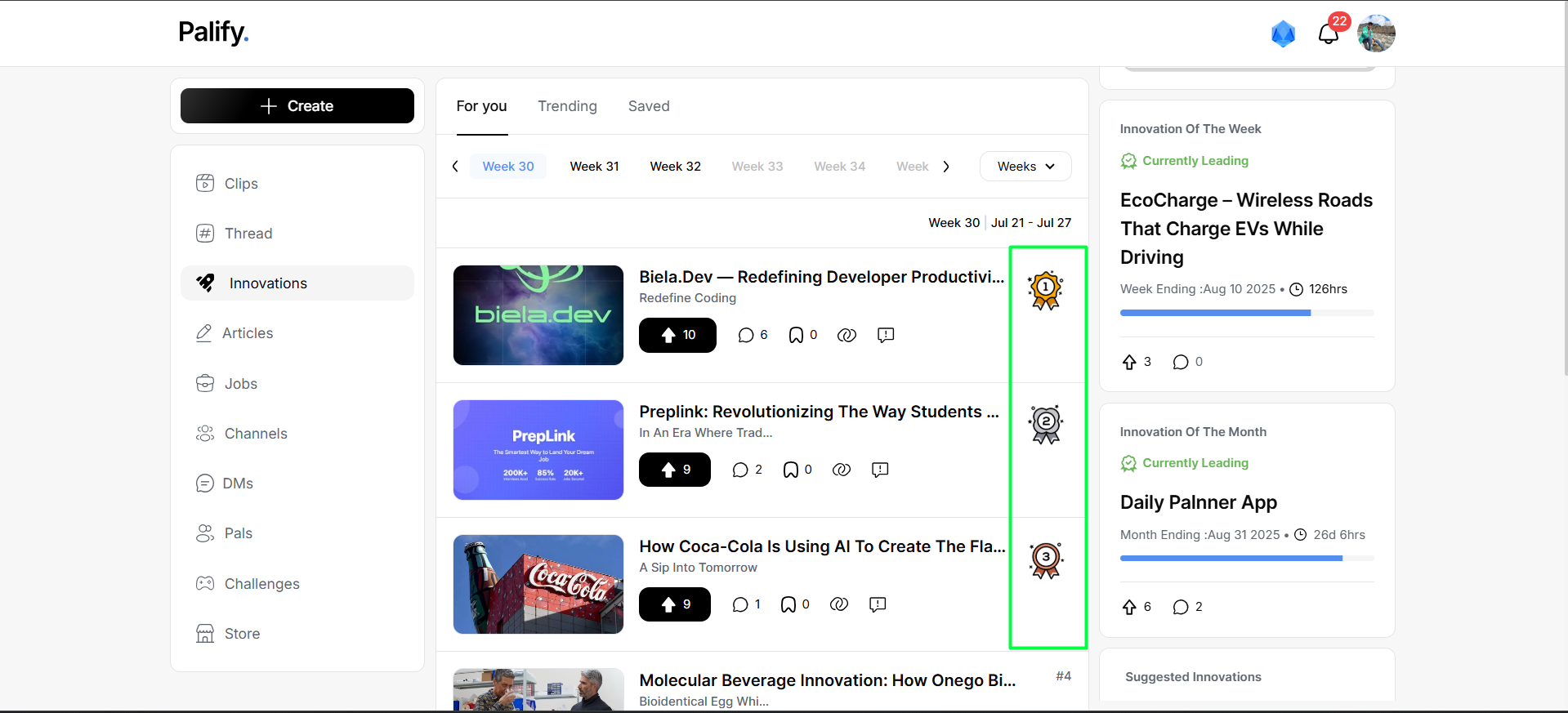Click the blue gem icon in header
This screenshot has width=1568, height=713.
point(1283,33)
